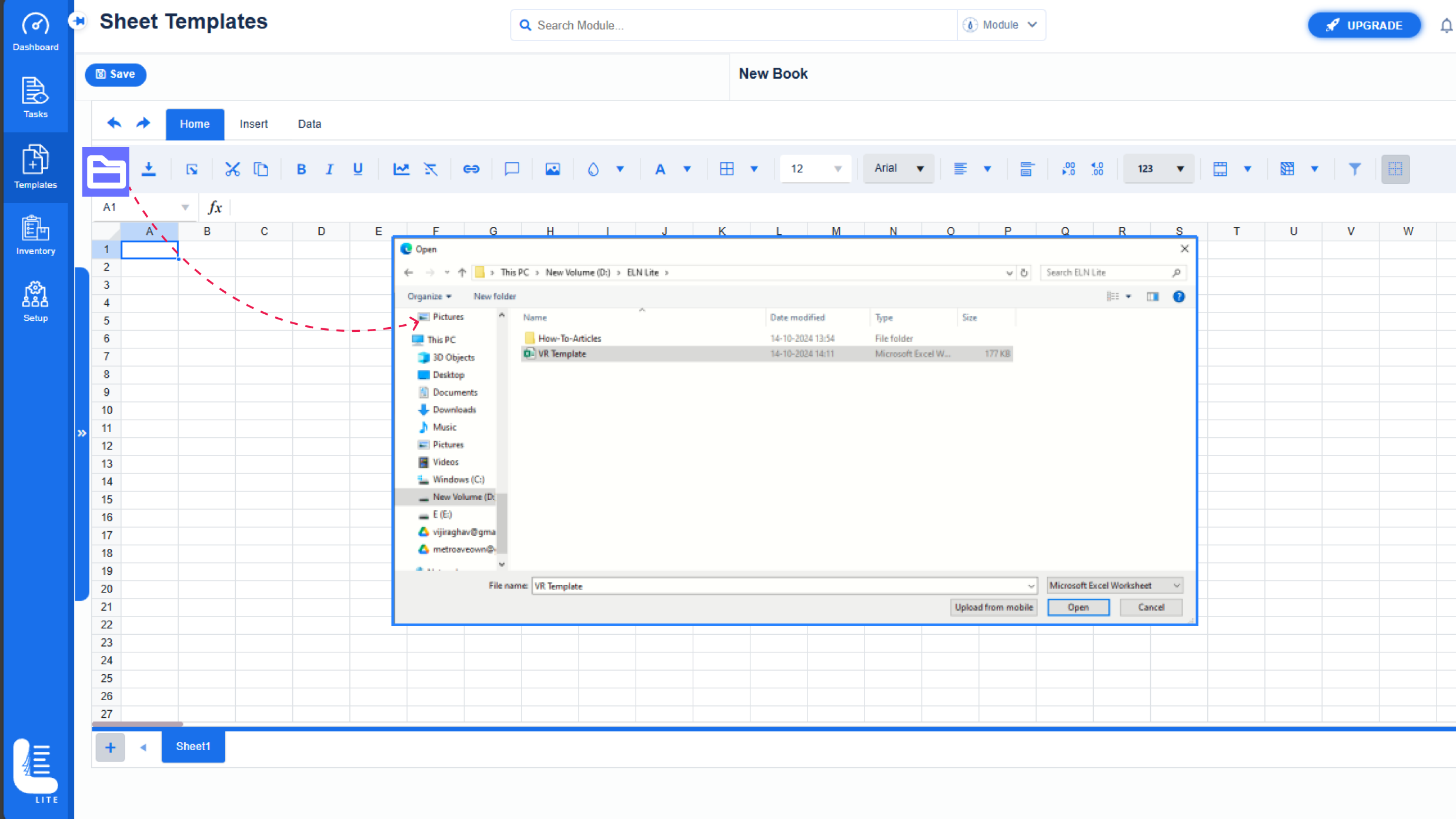Open the fill color dropdown arrow
This screenshot has height=819, width=1456.
[x=620, y=169]
